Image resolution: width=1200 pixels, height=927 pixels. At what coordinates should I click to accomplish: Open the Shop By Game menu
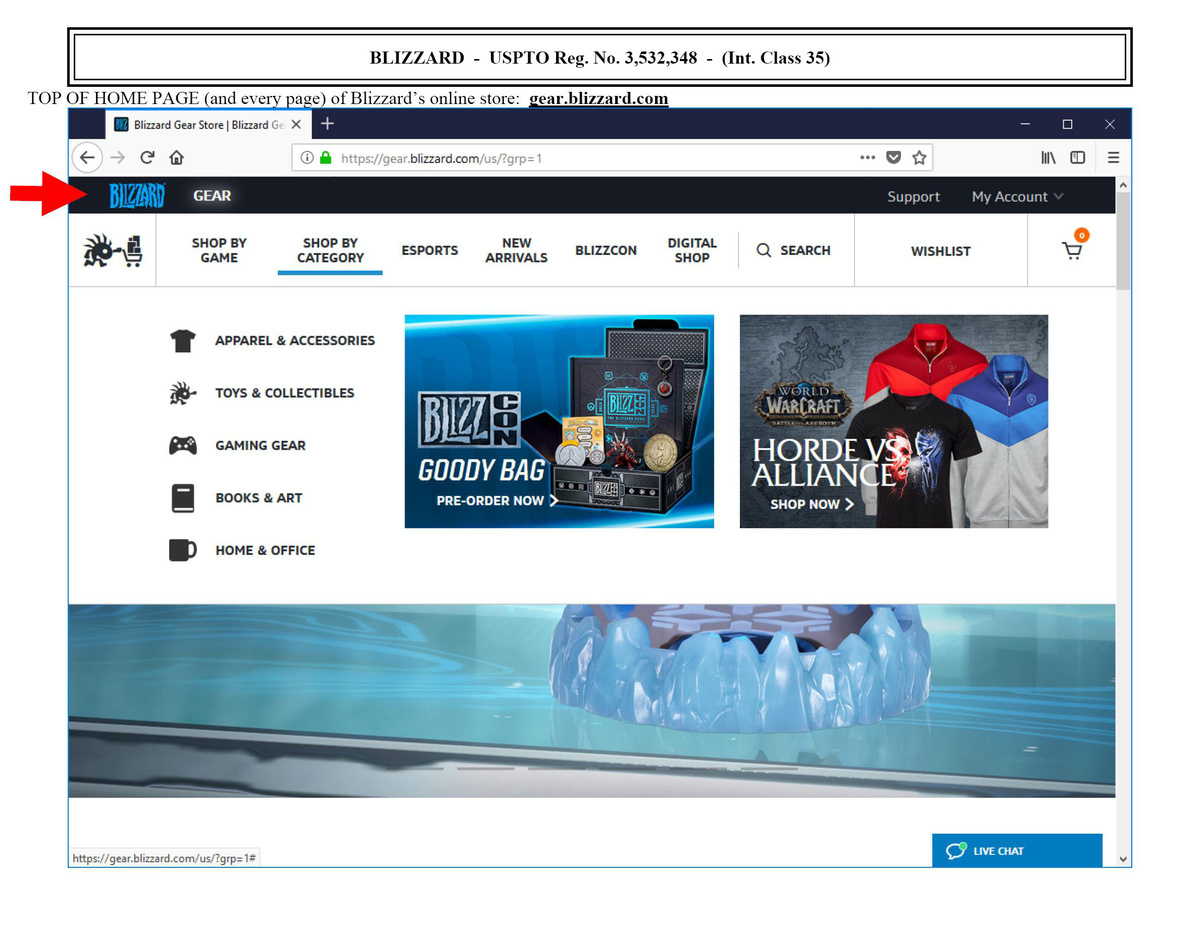click(219, 250)
